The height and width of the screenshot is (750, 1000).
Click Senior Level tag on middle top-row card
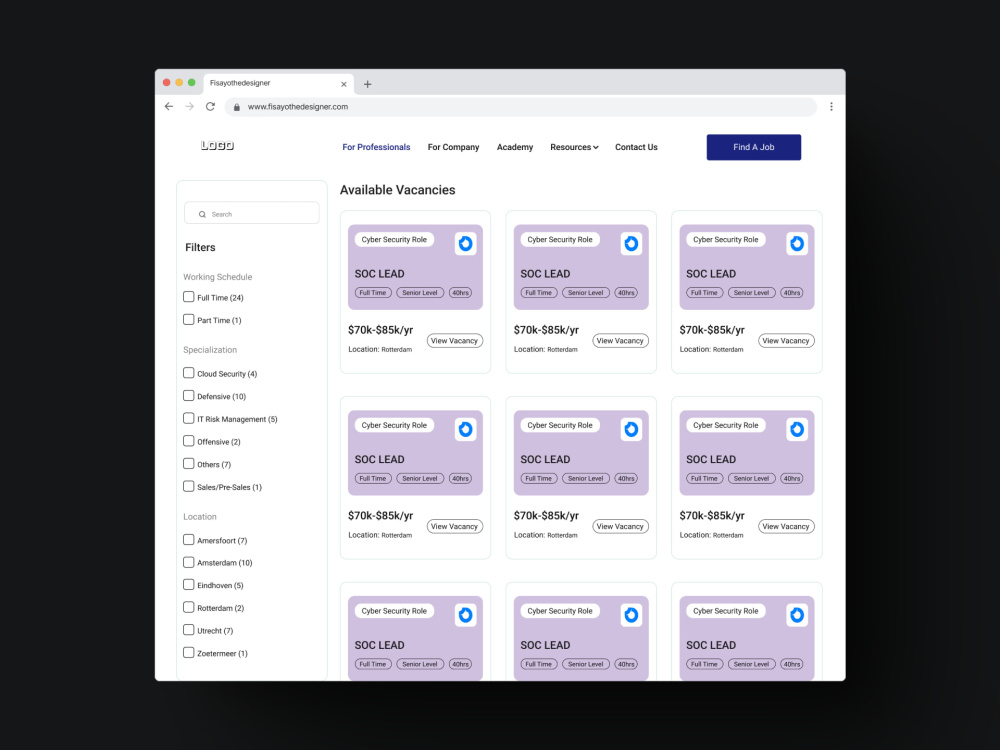(x=585, y=293)
